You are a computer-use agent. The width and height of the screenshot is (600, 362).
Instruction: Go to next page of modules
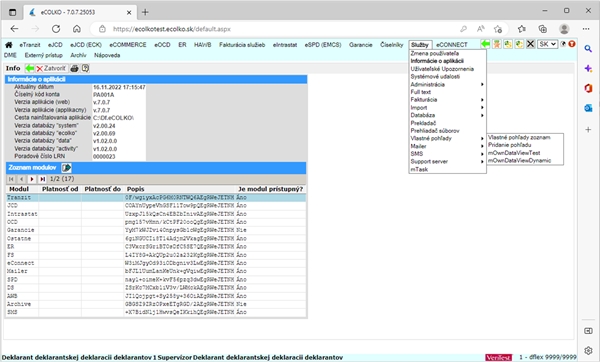pos(32,179)
